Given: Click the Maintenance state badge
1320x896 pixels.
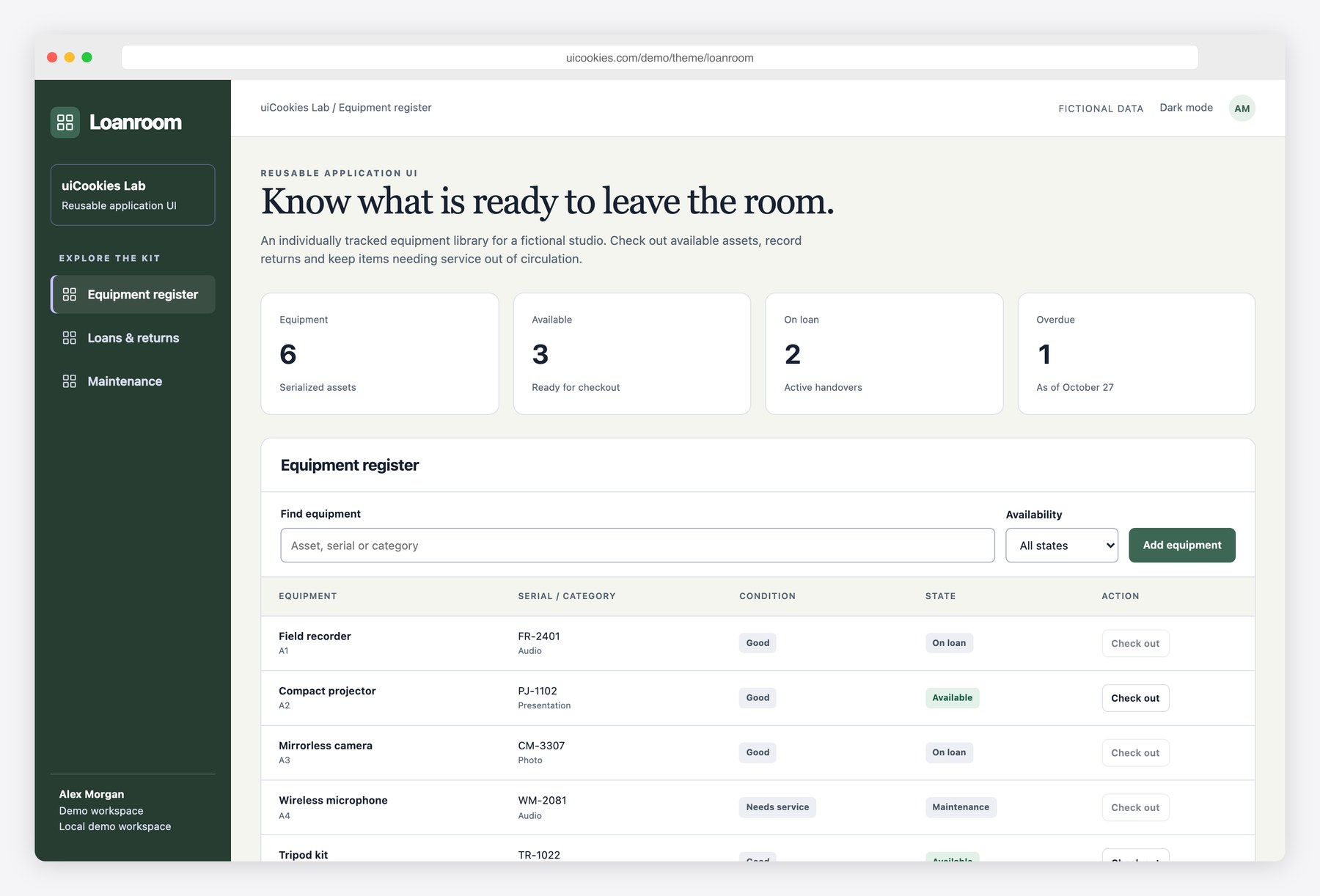Looking at the screenshot, I should (961, 807).
